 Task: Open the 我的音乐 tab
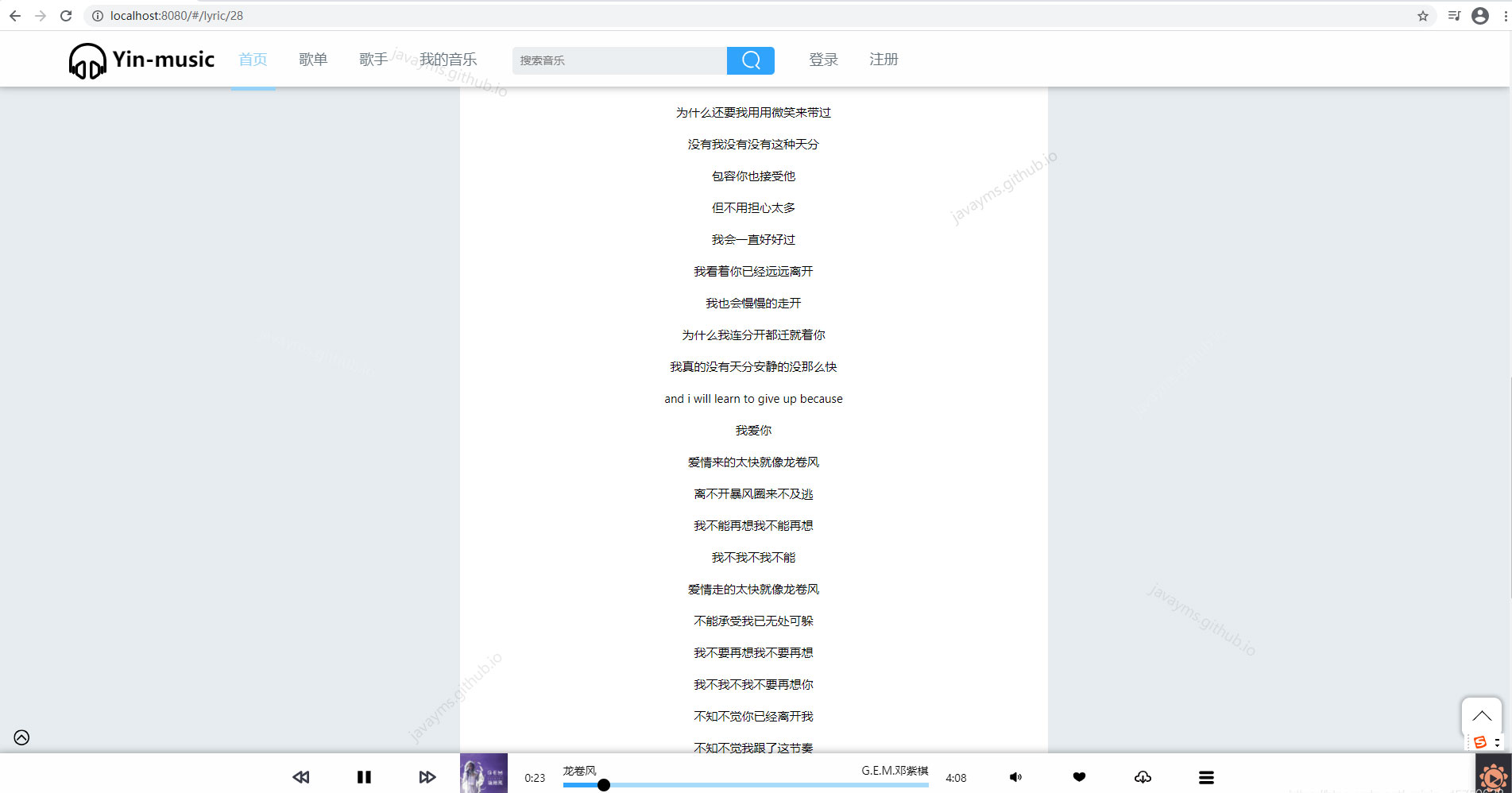pos(448,60)
